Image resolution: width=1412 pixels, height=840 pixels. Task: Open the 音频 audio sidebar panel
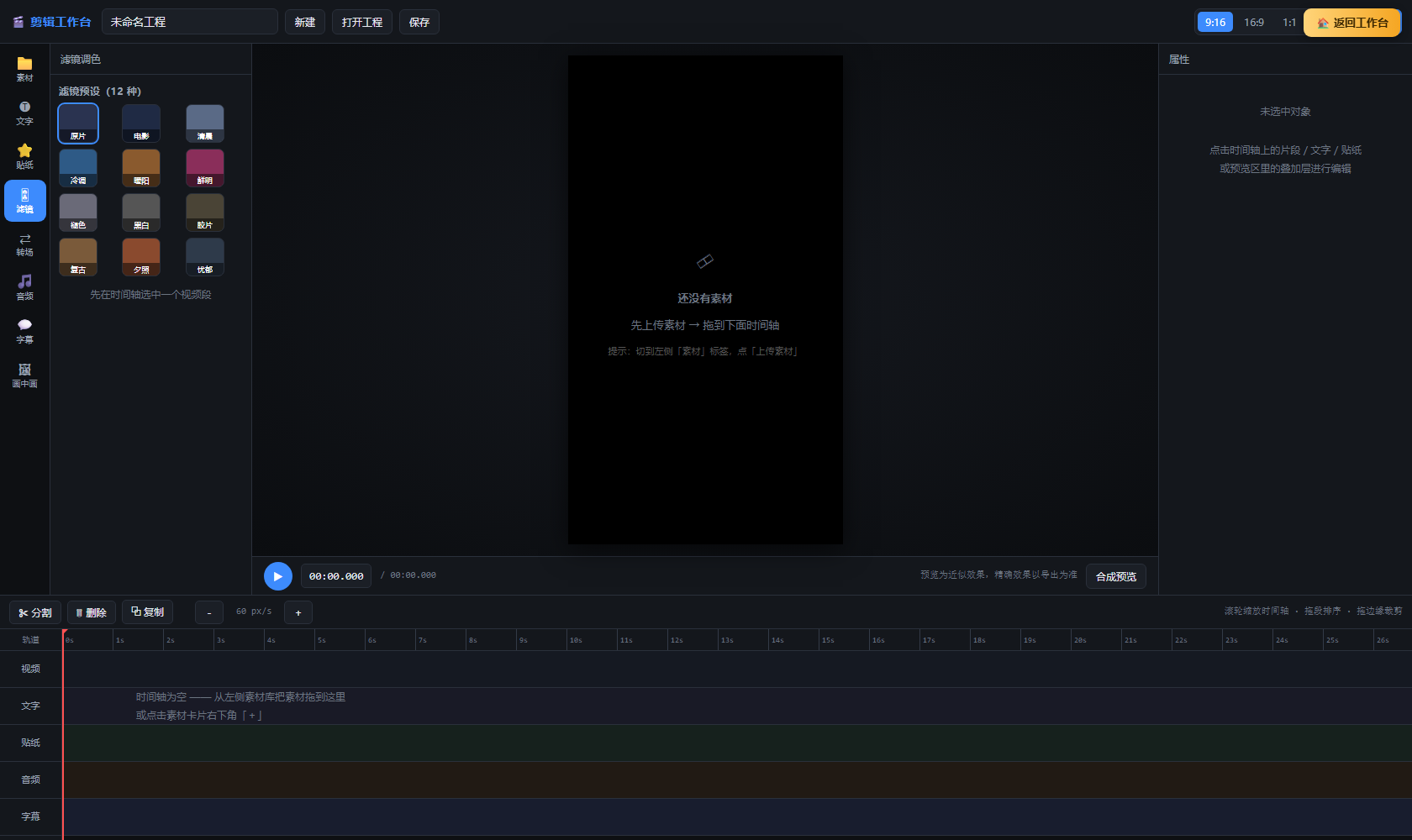click(x=24, y=288)
